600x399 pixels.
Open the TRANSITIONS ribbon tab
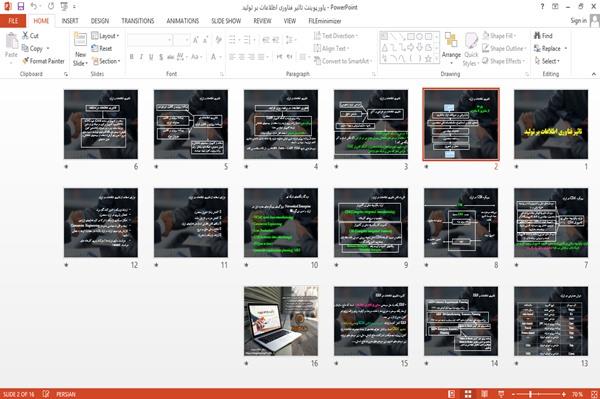(138, 21)
